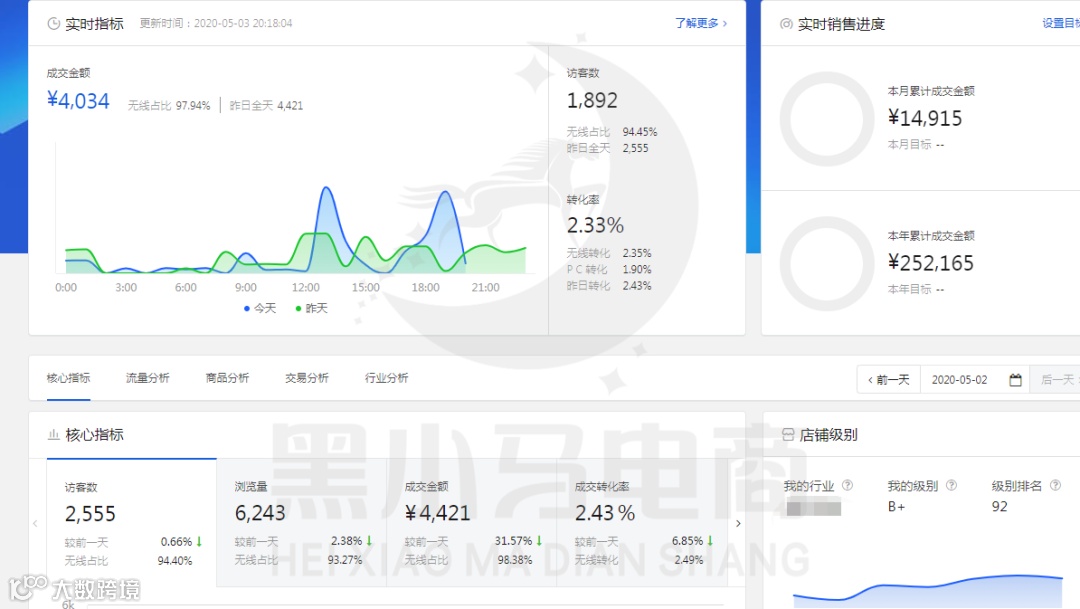This screenshot has width=1080, height=609.
Task: Go to the previous day with 前一天
Action: tap(889, 380)
